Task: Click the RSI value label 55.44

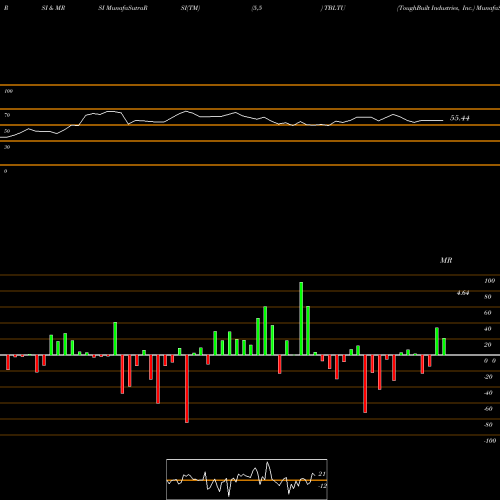Action: [x=460, y=118]
